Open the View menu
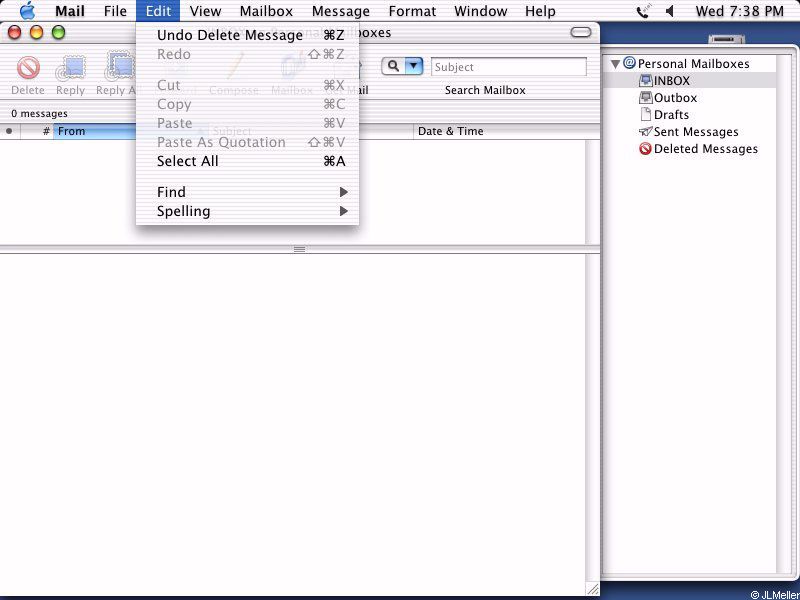 pyautogui.click(x=205, y=11)
